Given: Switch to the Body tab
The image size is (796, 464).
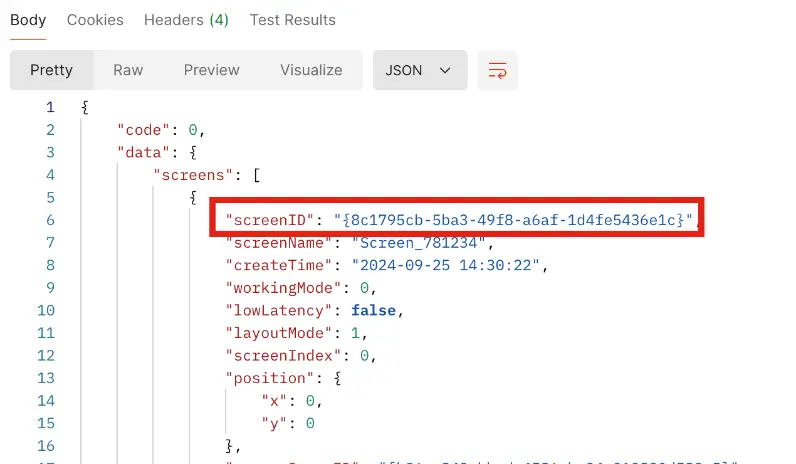Looking at the screenshot, I should click(28, 20).
